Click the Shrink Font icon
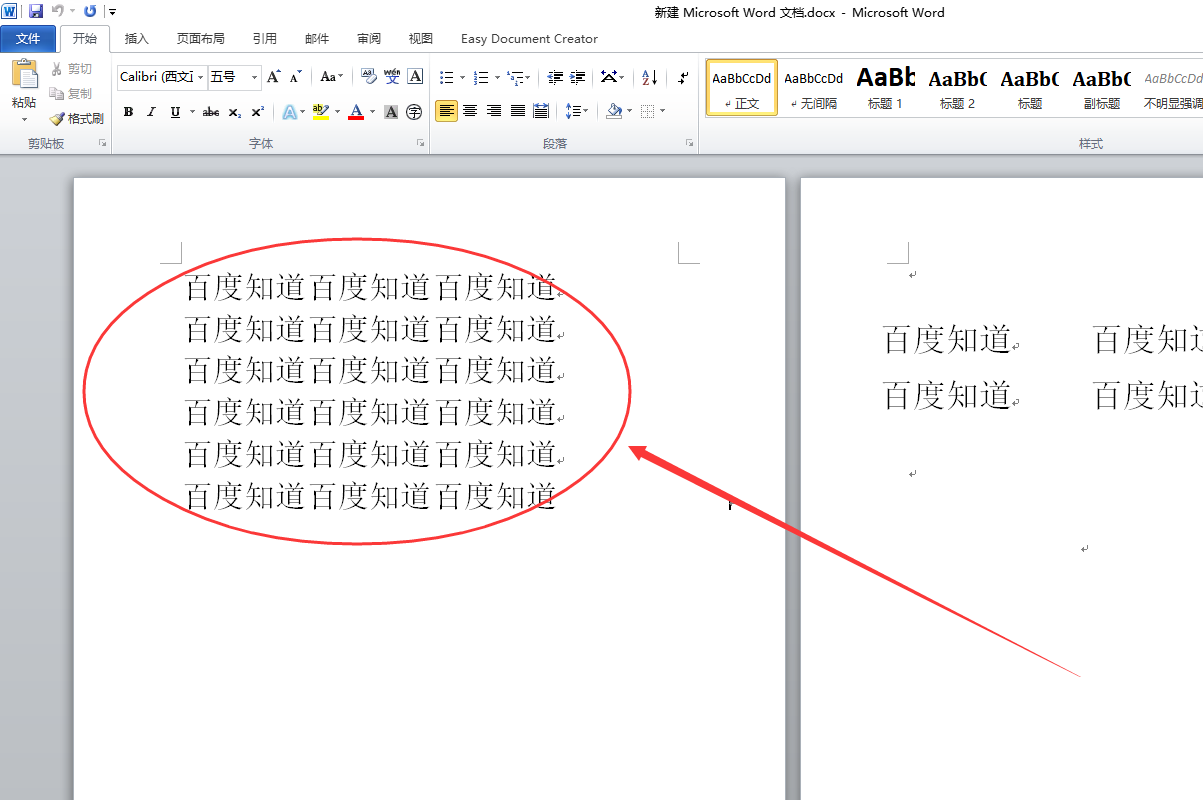This screenshot has height=800, width=1203. (296, 77)
